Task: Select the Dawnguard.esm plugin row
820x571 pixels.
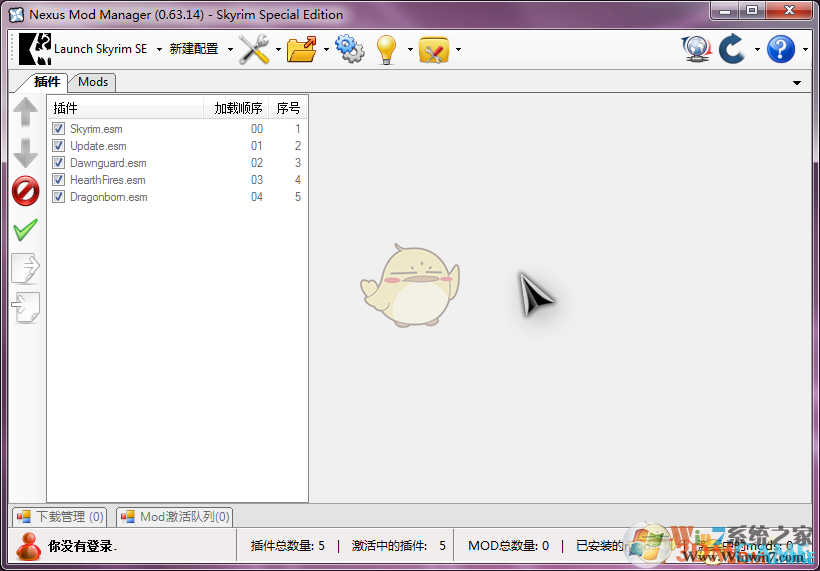Action: [x=177, y=163]
